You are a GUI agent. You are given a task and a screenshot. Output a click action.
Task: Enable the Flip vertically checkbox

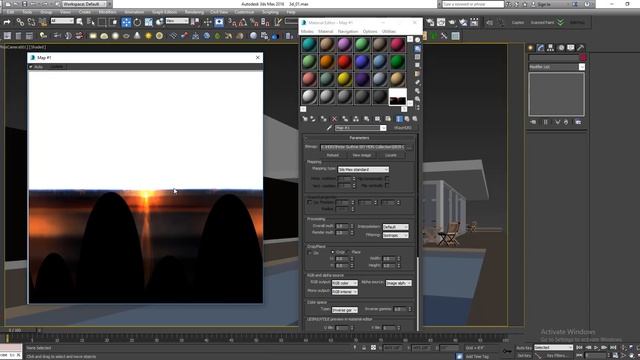point(387,185)
